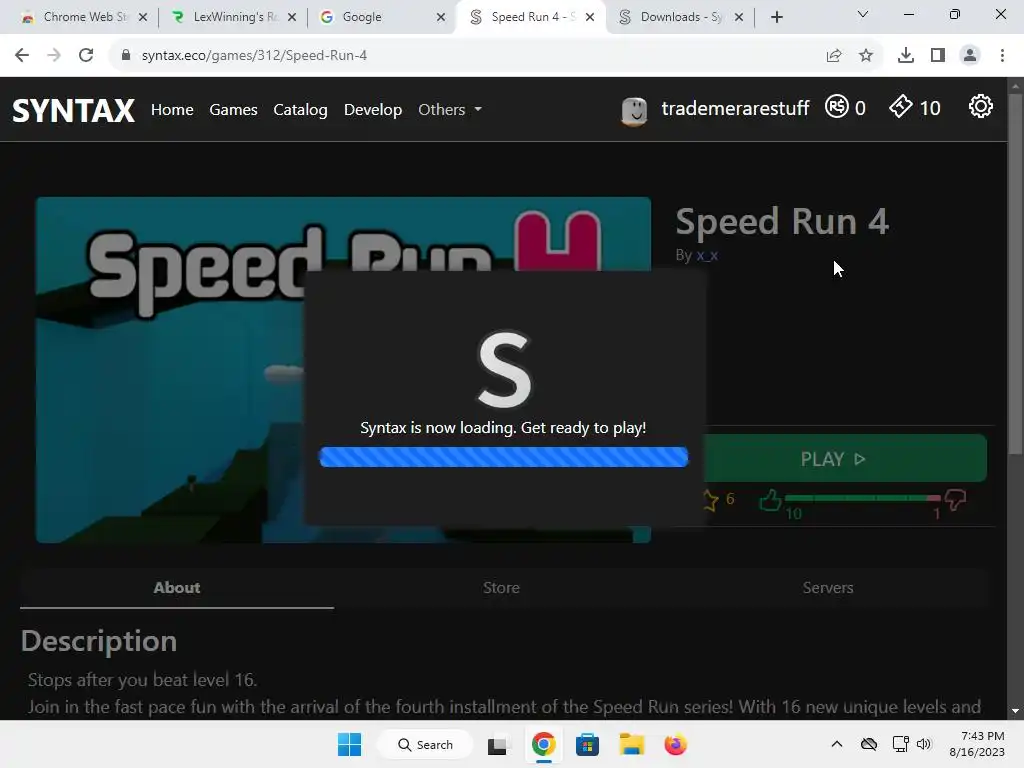Image resolution: width=1024 pixels, height=768 pixels.
Task: Click the SYNTAX logo
Action: (74, 110)
